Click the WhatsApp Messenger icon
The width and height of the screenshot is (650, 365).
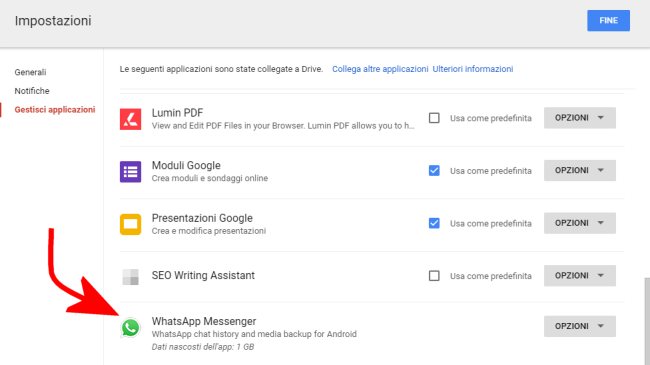tap(131, 328)
